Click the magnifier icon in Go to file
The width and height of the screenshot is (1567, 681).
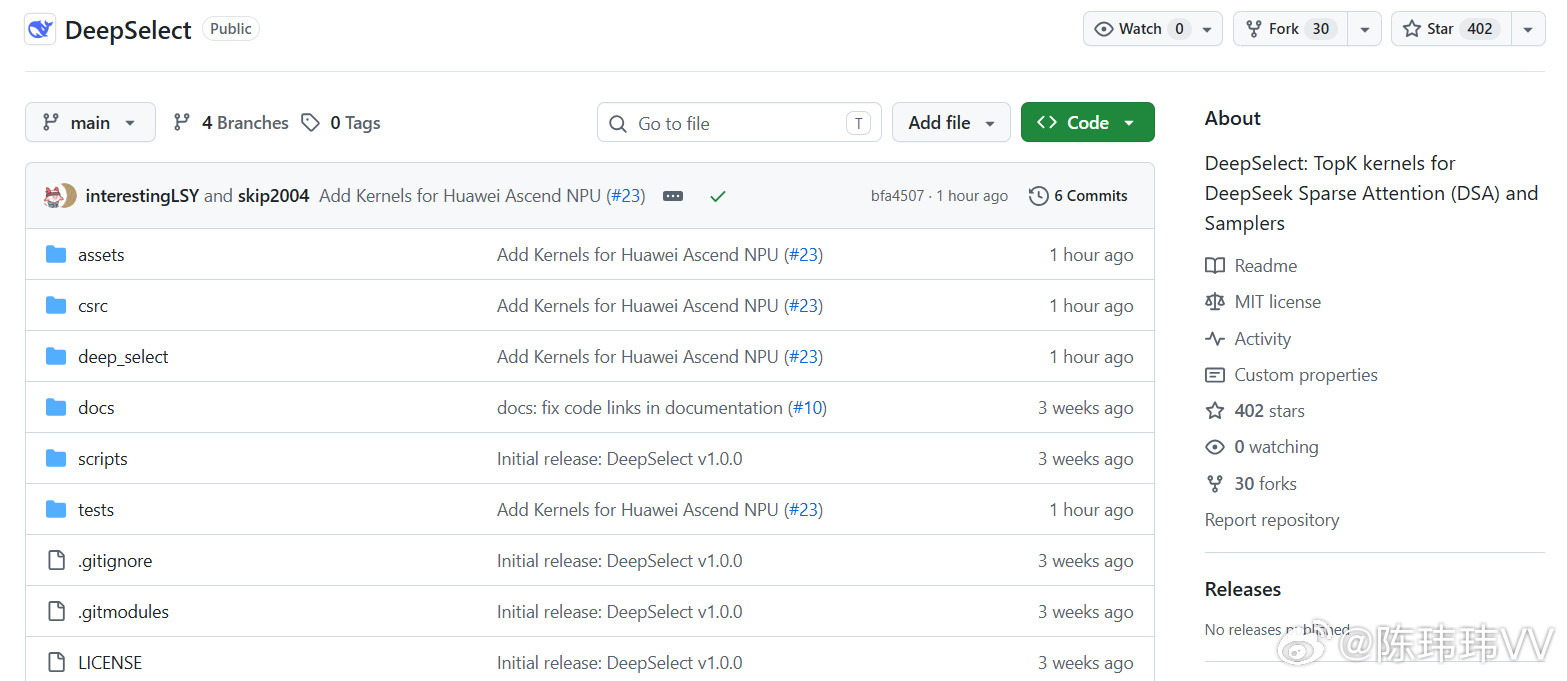[619, 124]
